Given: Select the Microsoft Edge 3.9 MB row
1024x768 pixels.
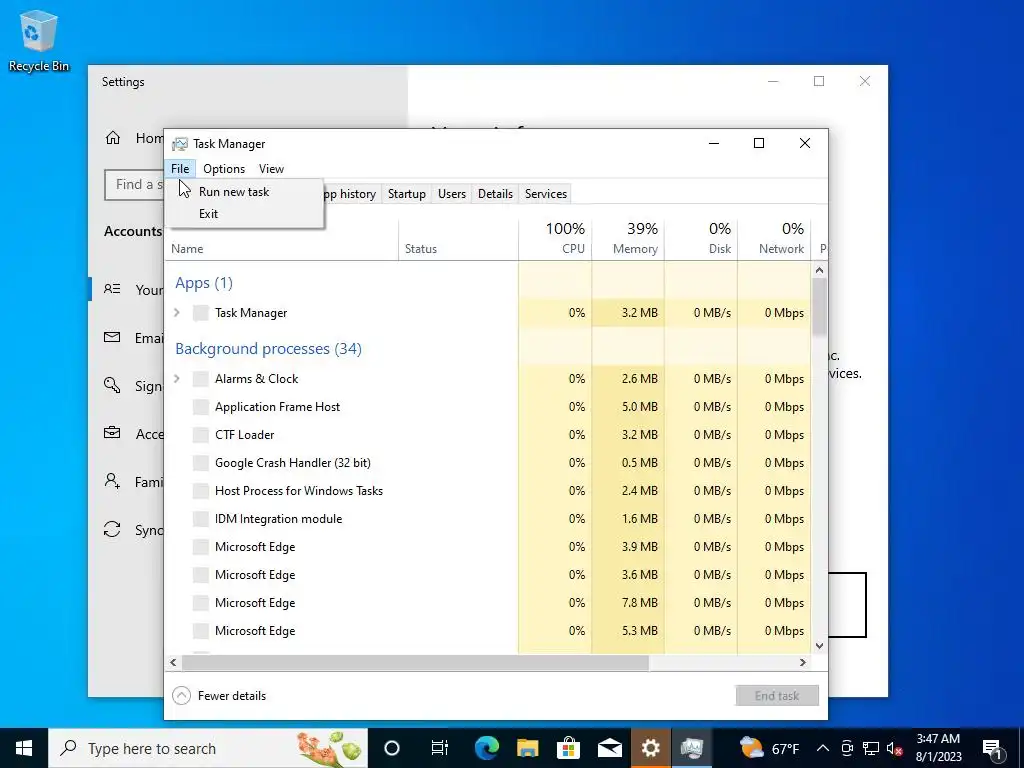Looking at the screenshot, I should click(488, 547).
